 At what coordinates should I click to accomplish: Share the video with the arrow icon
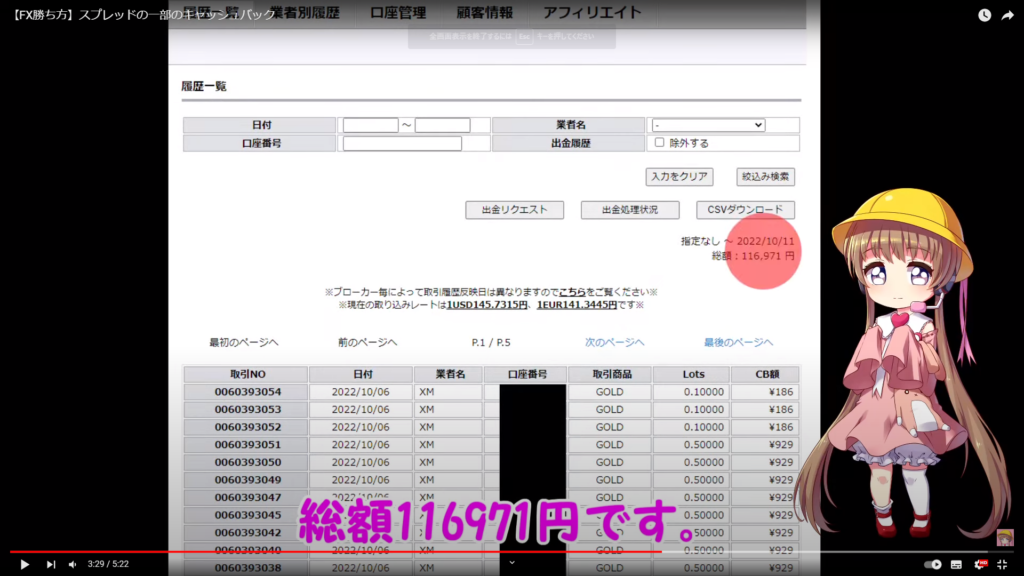tap(1008, 15)
